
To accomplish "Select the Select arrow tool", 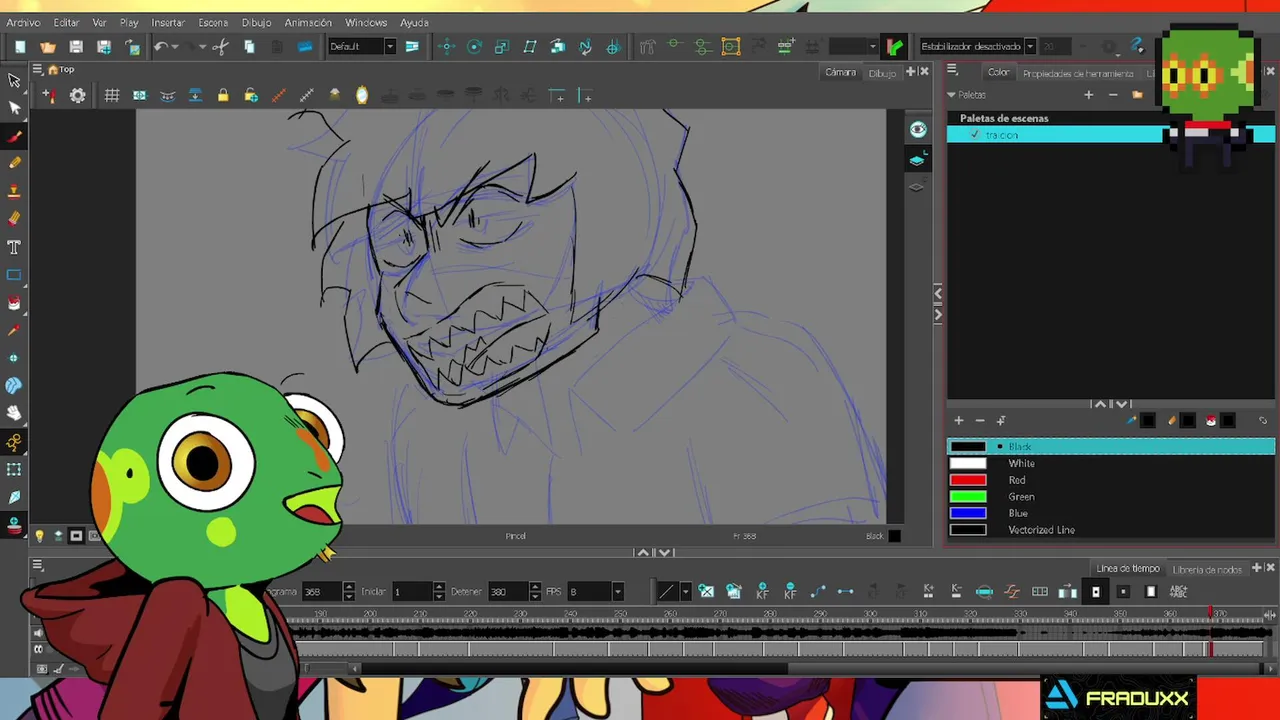I will point(14,80).
